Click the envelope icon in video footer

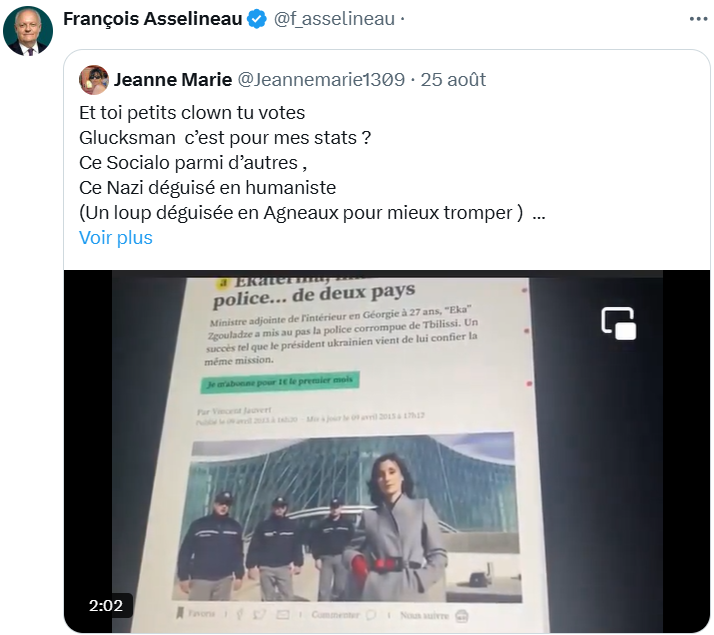coord(283,615)
